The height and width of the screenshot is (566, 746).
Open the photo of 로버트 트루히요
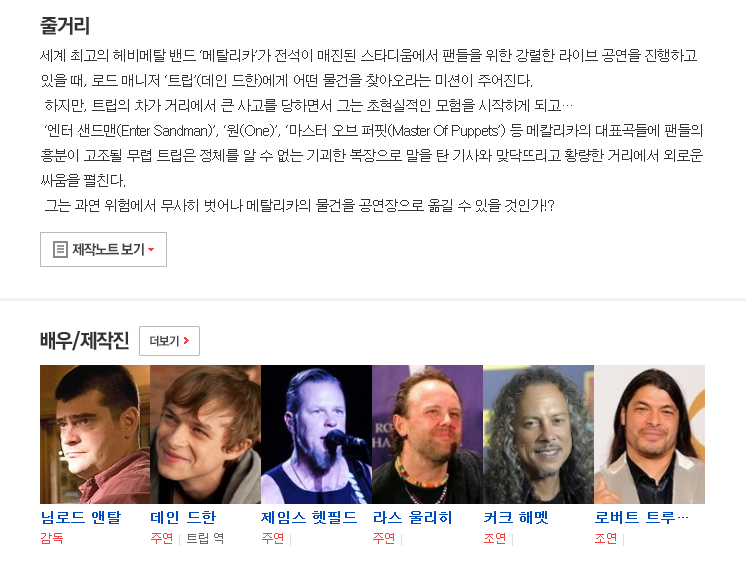pyautogui.click(x=649, y=434)
